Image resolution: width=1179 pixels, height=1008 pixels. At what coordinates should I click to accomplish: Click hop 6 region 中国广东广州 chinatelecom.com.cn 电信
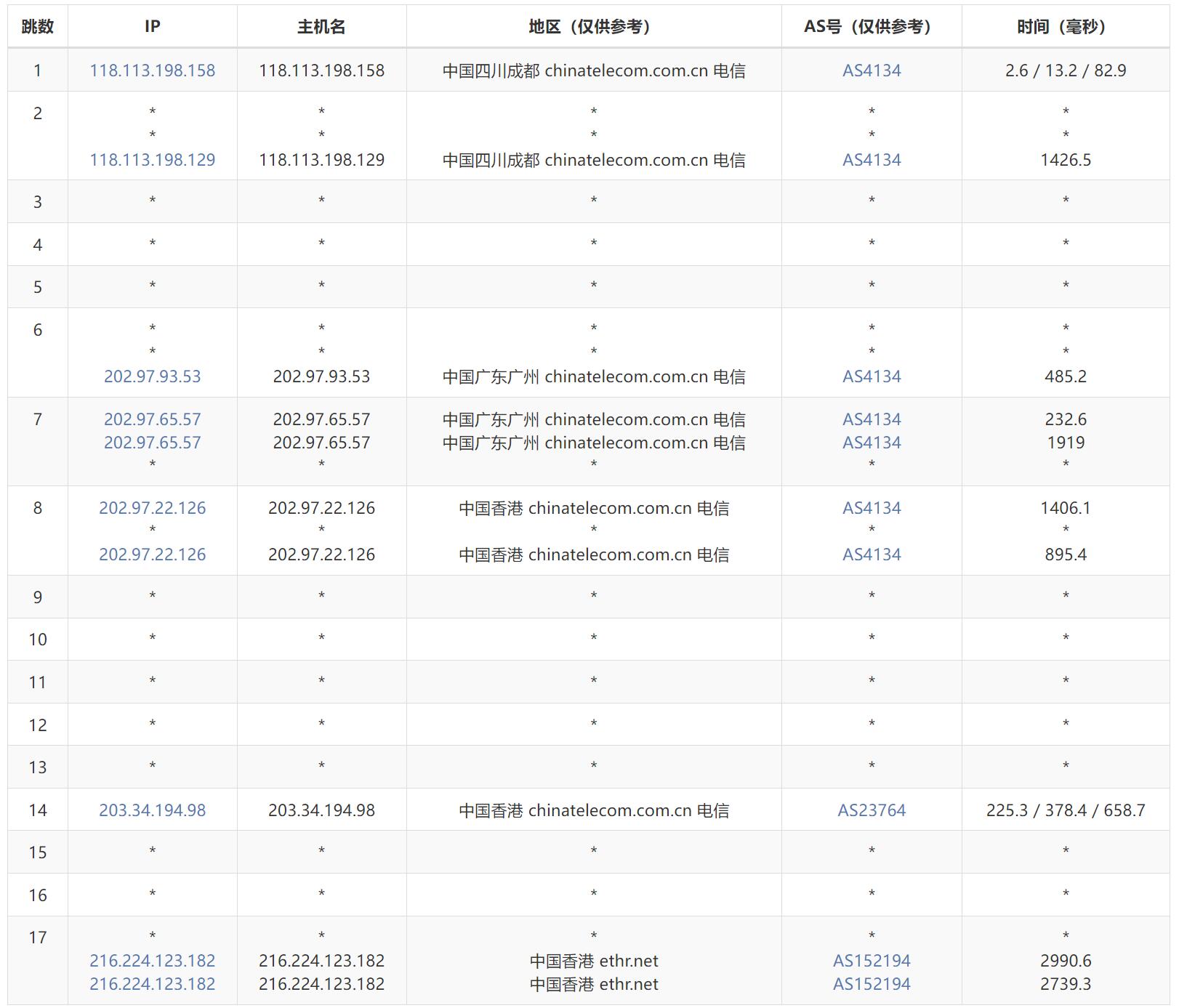point(594,376)
